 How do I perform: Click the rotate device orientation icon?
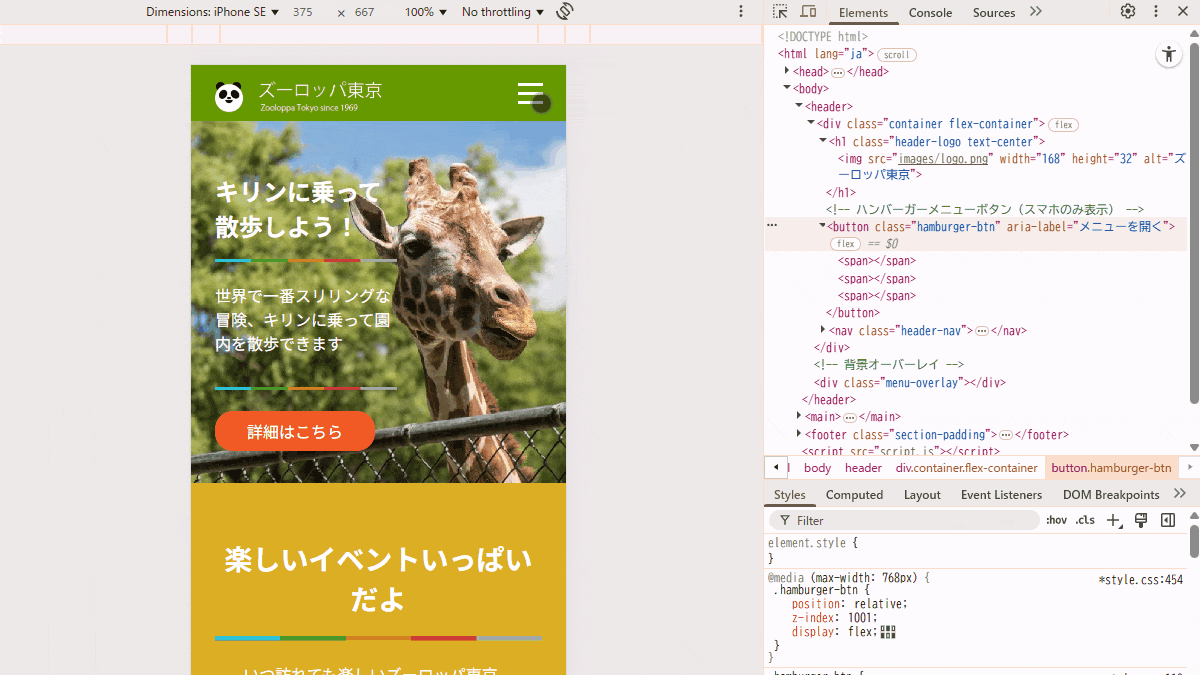(565, 12)
